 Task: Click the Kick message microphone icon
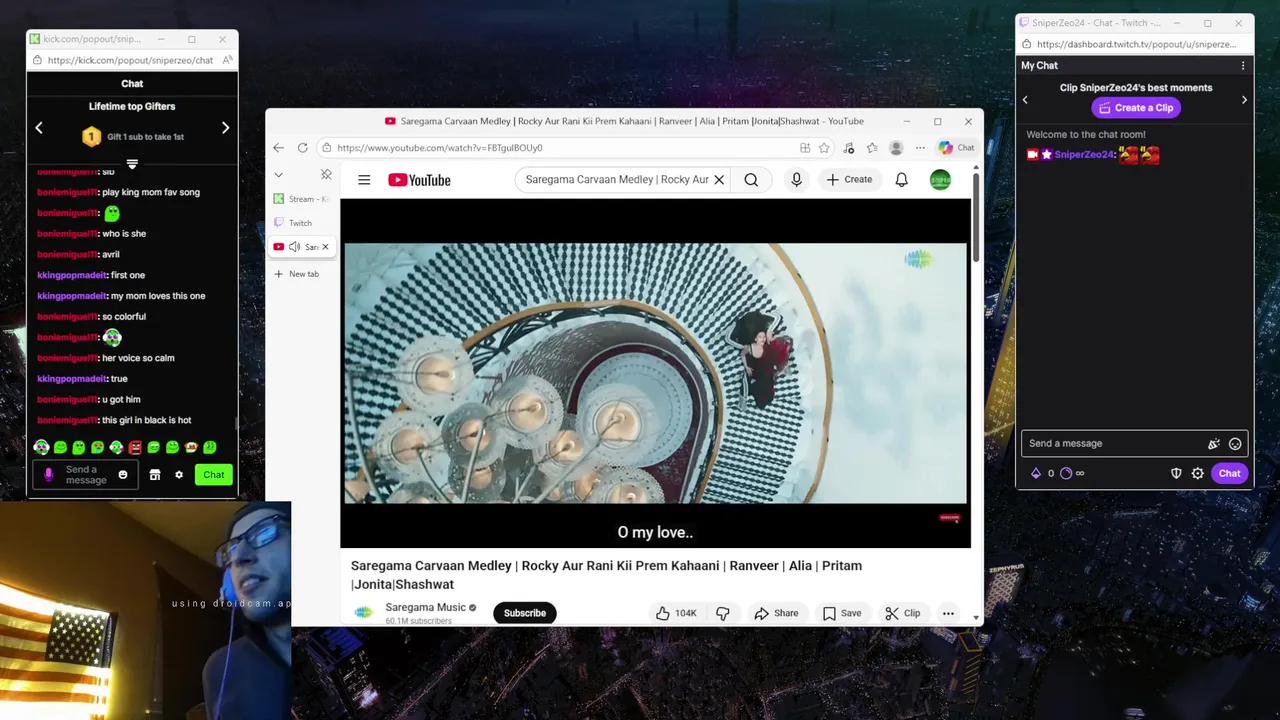point(48,475)
